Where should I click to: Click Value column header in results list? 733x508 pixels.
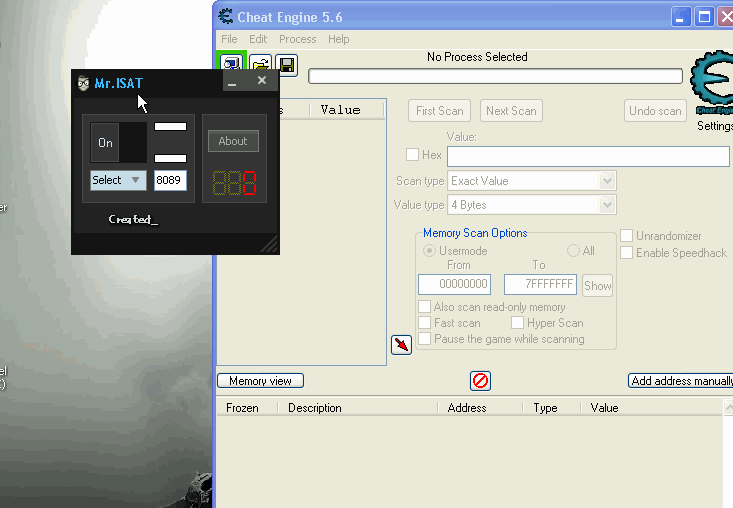pyautogui.click(x=347, y=110)
